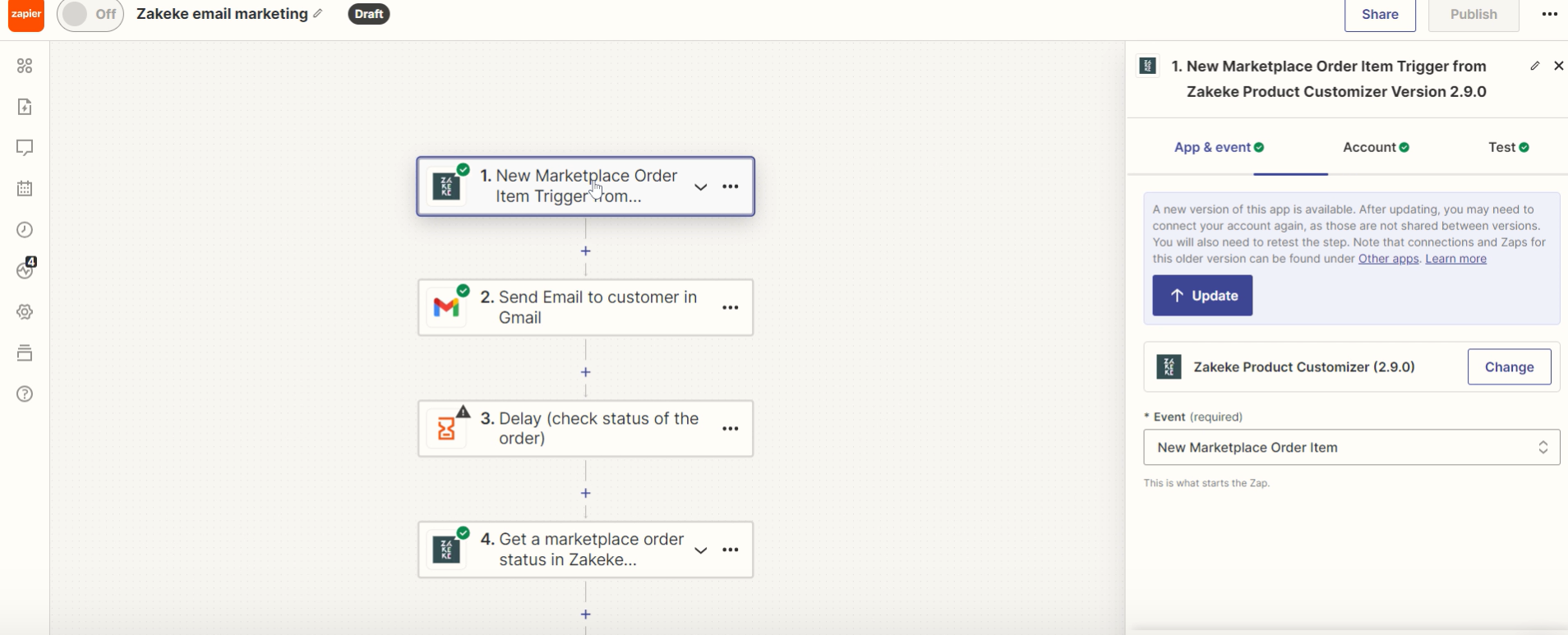Click the Draft status badge

pyautogui.click(x=368, y=14)
